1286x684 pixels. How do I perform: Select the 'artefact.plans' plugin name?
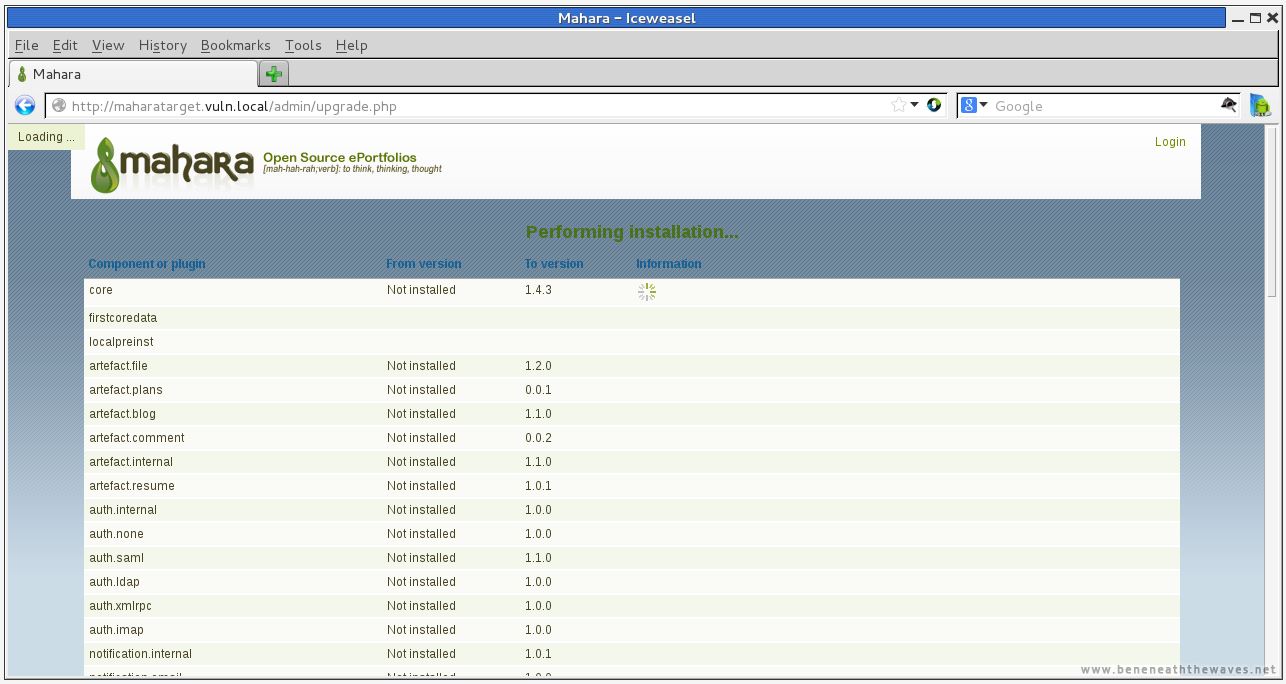(126, 390)
